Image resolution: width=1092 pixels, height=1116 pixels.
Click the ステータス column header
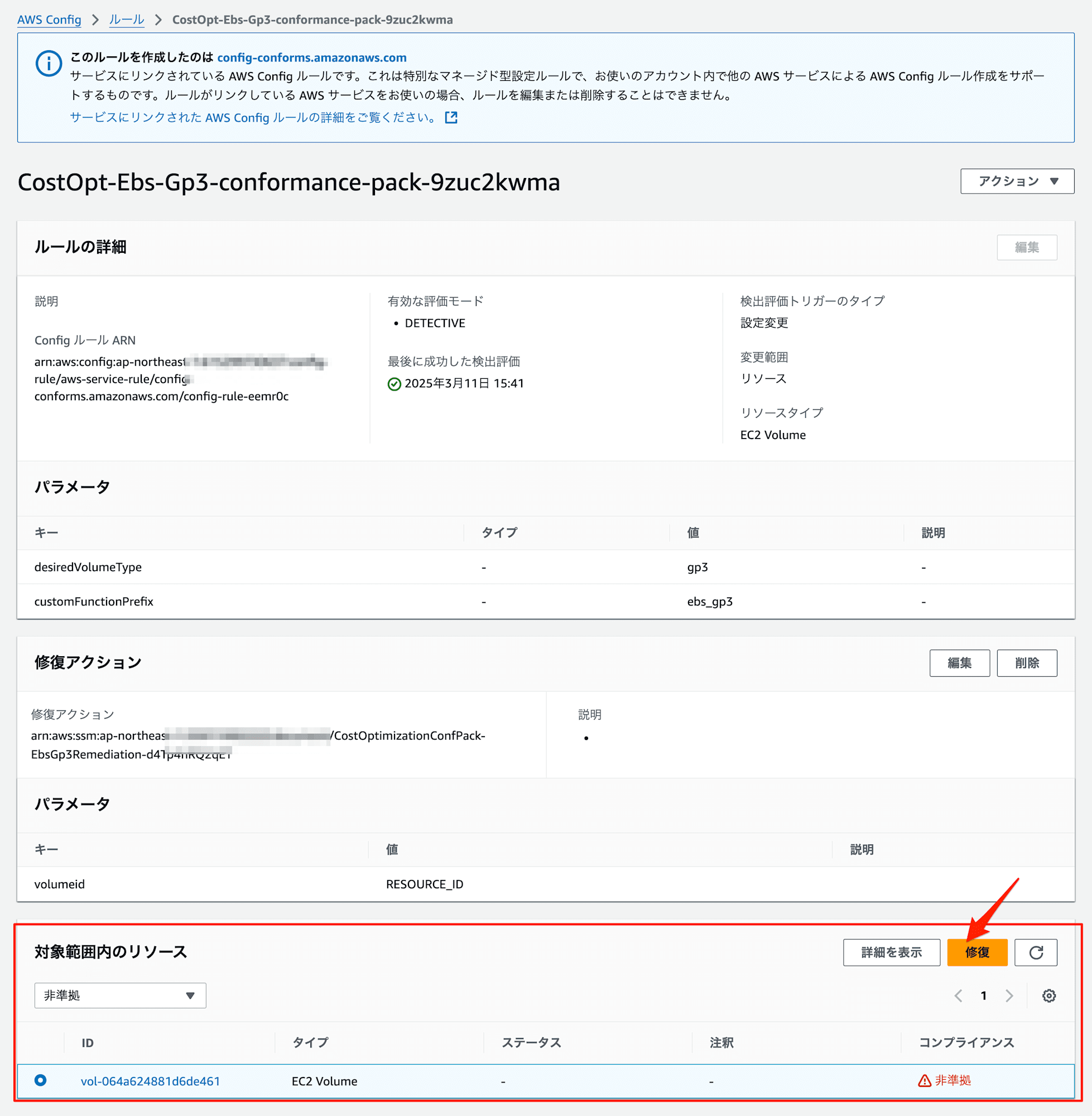point(531,1042)
